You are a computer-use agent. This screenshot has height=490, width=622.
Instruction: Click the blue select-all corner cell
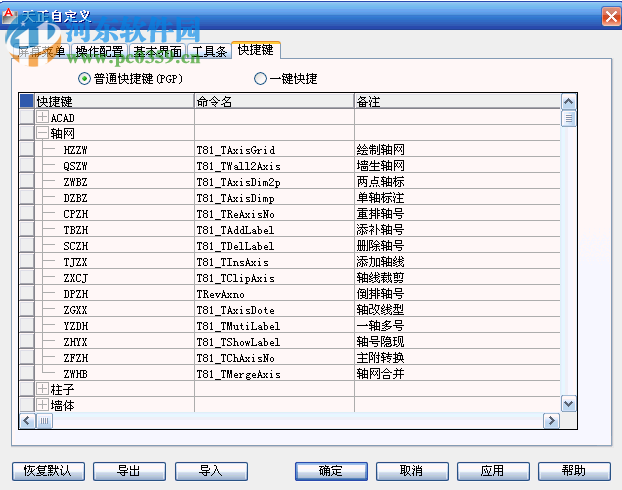click(27, 101)
